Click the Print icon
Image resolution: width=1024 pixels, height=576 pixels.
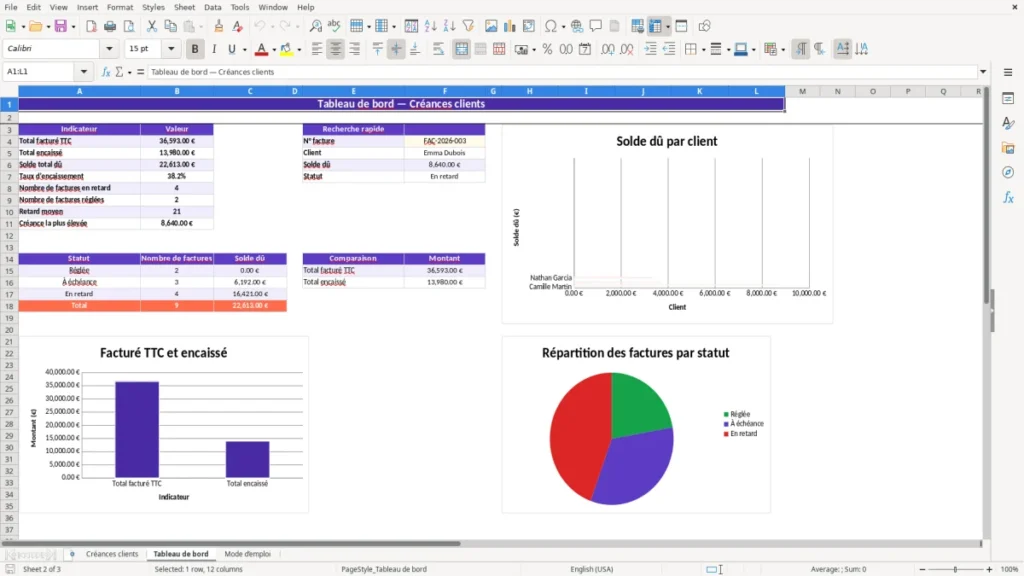pyautogui.click(x=110, y=26)
